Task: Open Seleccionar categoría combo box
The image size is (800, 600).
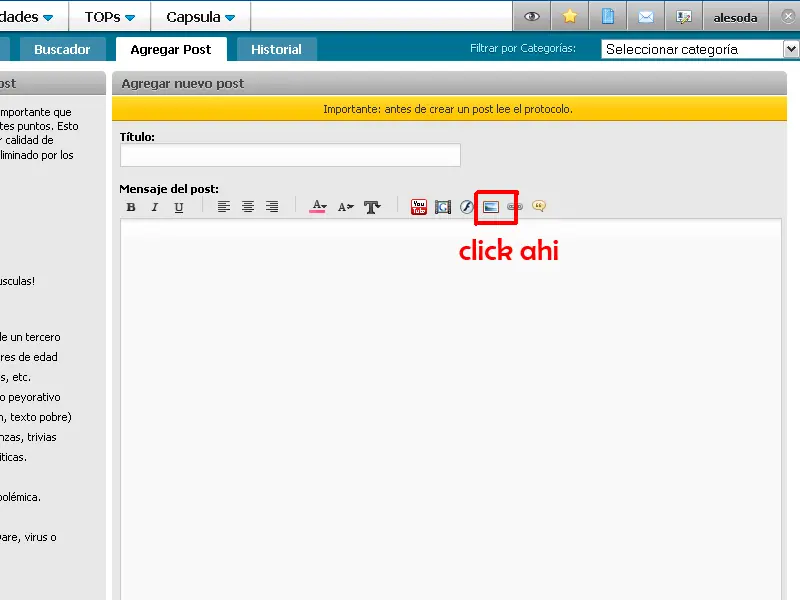Action: coord(699,49)
